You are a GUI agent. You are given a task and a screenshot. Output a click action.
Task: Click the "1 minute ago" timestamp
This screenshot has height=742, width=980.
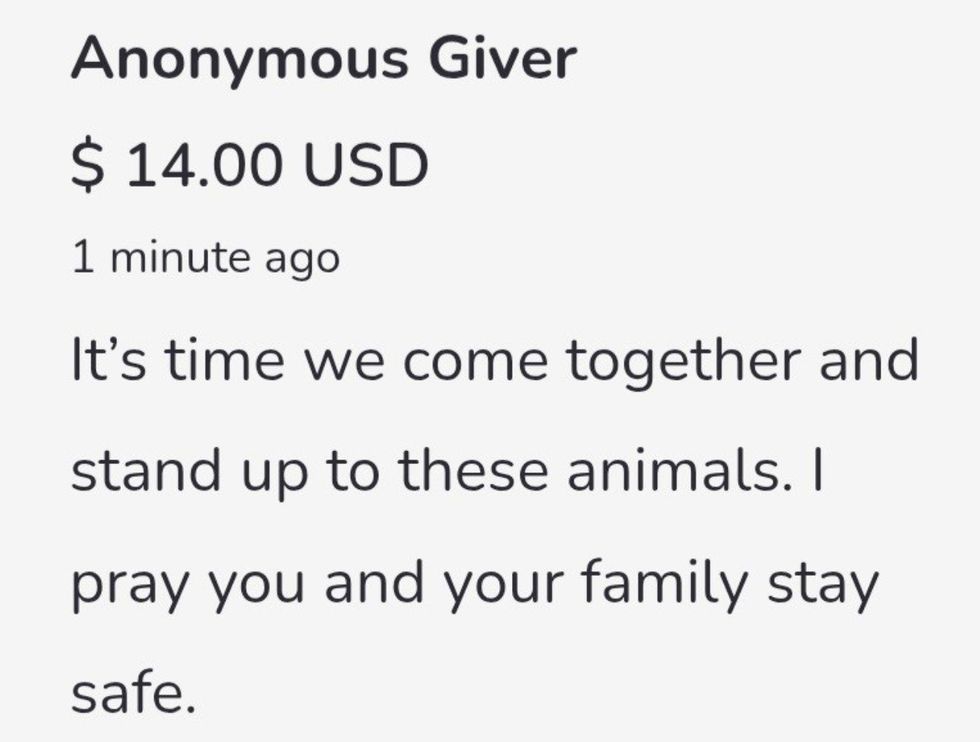[x=205, y=258]
